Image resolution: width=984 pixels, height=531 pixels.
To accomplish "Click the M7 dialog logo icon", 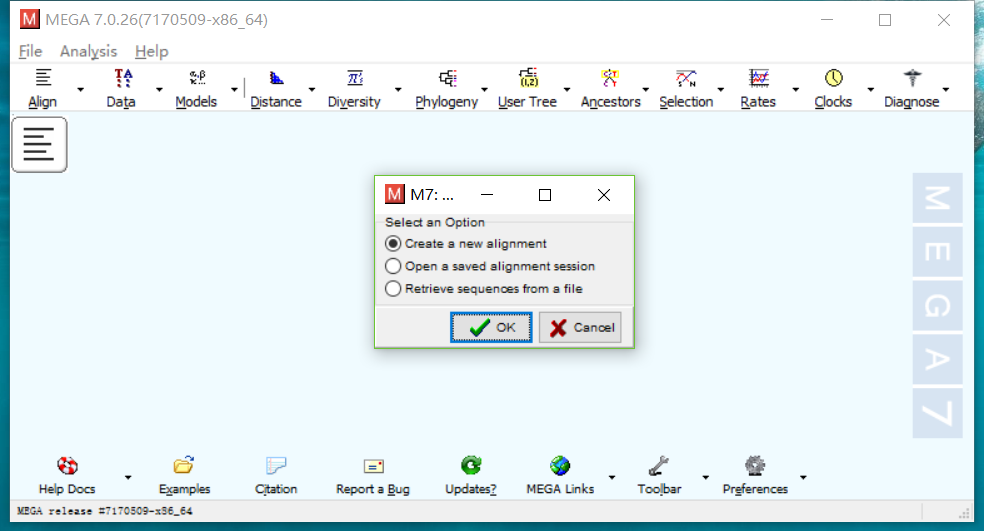I will click(394, 195).
